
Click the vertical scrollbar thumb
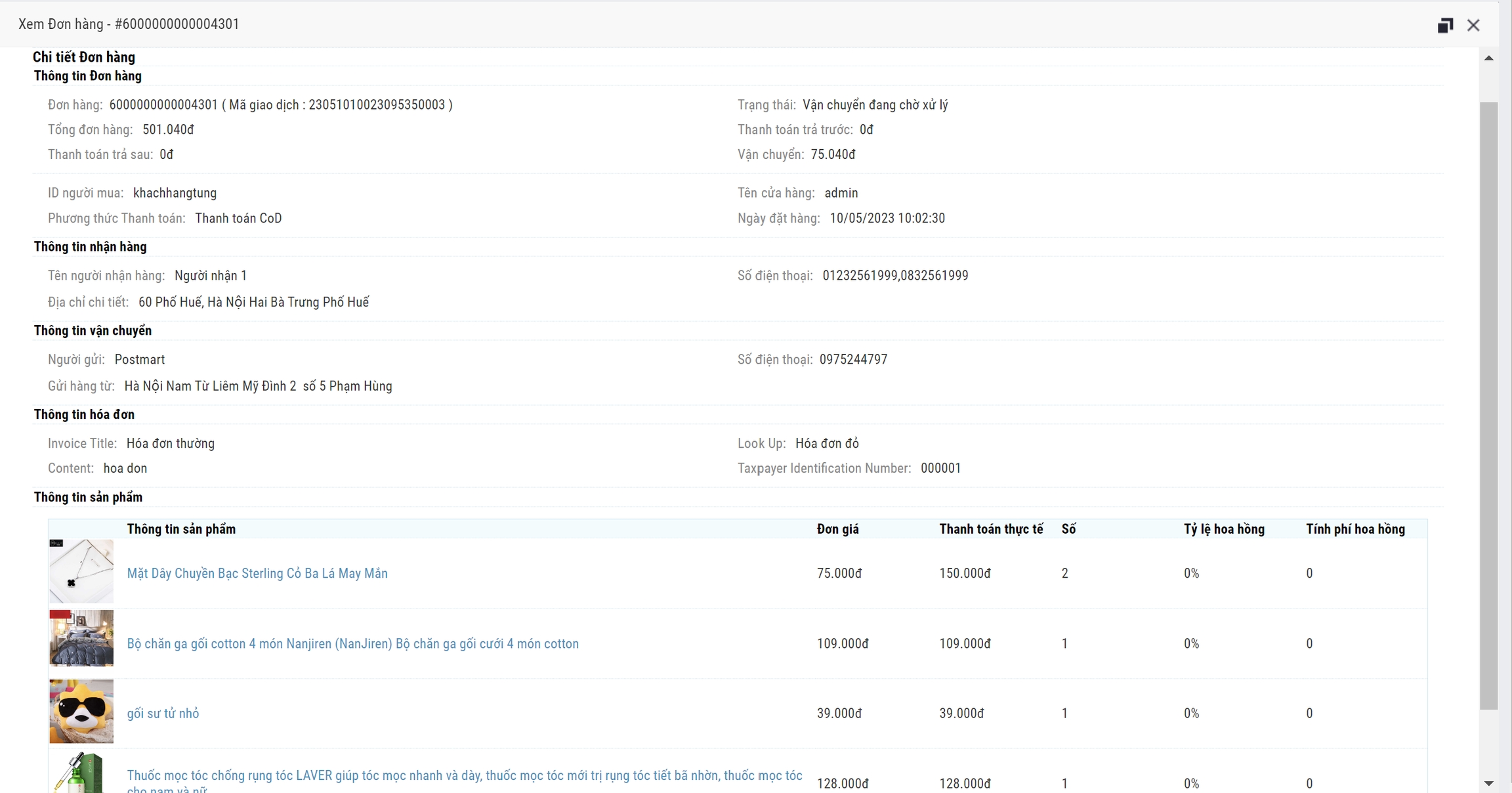[x=1488, y=405]
